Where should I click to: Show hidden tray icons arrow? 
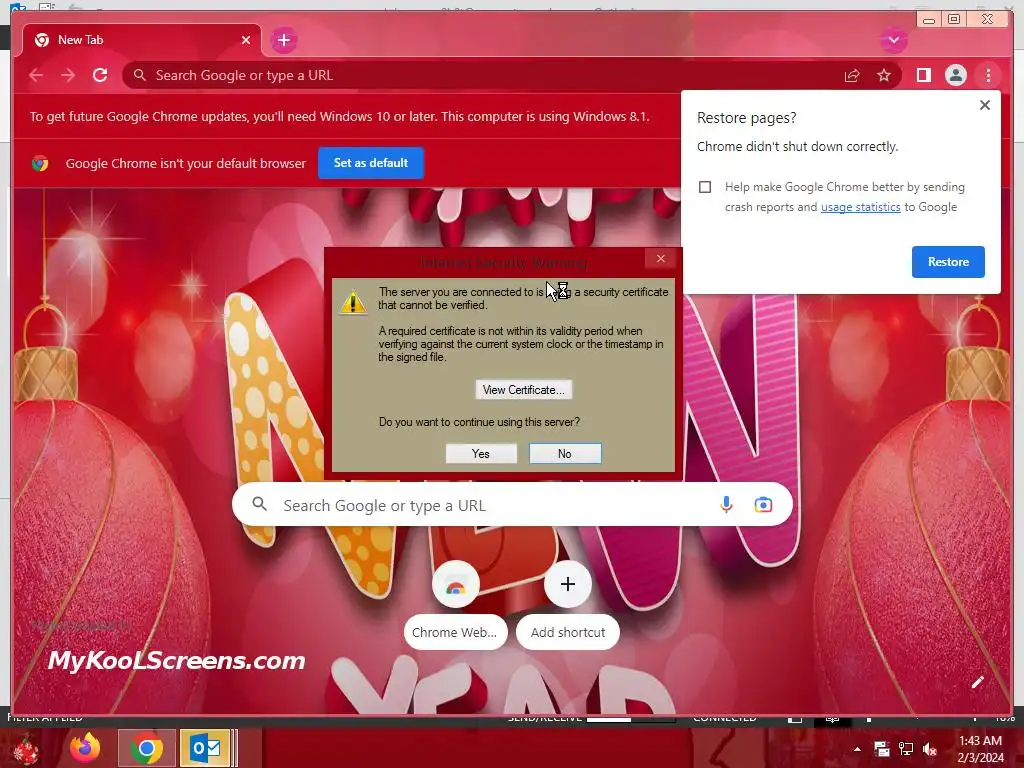click(x=857, y=749)
